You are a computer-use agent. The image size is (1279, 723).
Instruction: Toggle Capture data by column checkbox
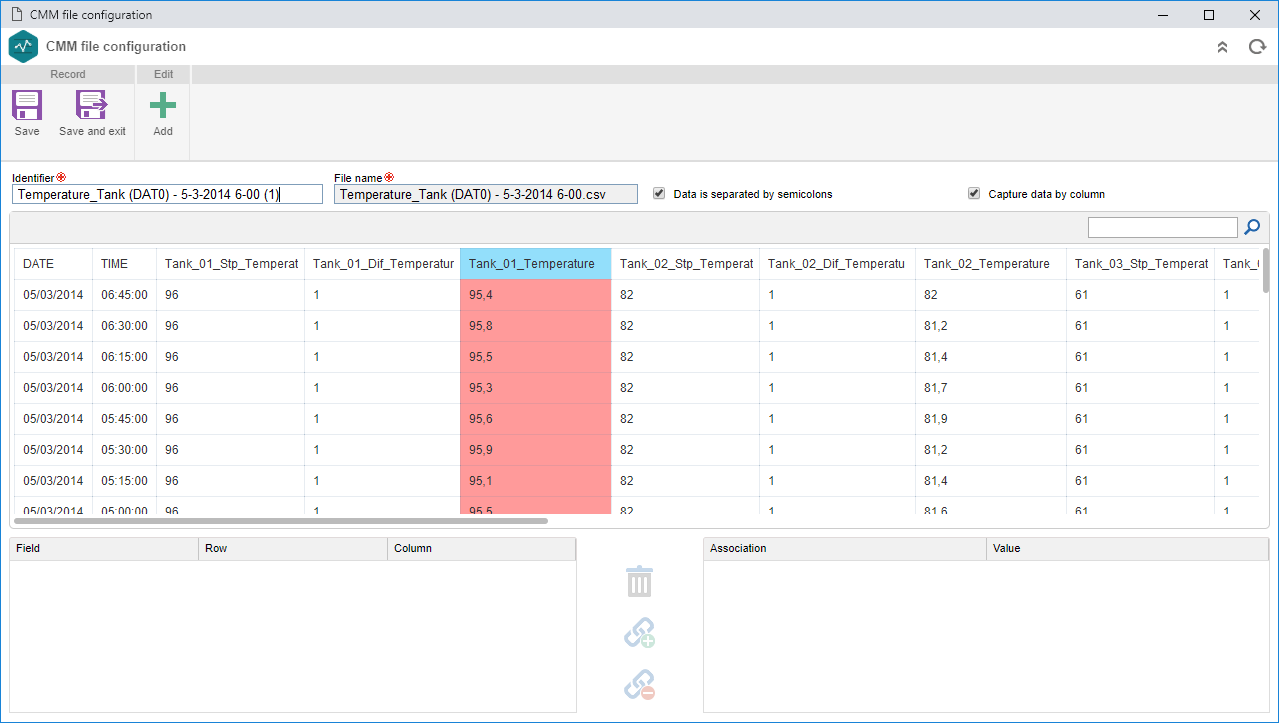(974, 194)
